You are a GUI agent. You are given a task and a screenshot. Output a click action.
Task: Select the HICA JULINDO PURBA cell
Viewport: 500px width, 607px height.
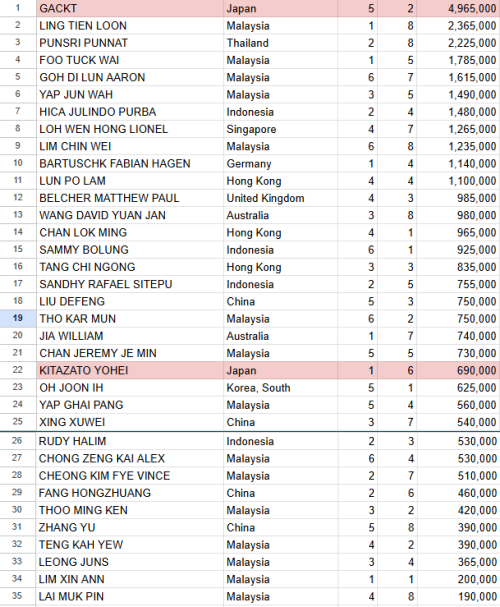pyautogui.click(x=130, y=112)
